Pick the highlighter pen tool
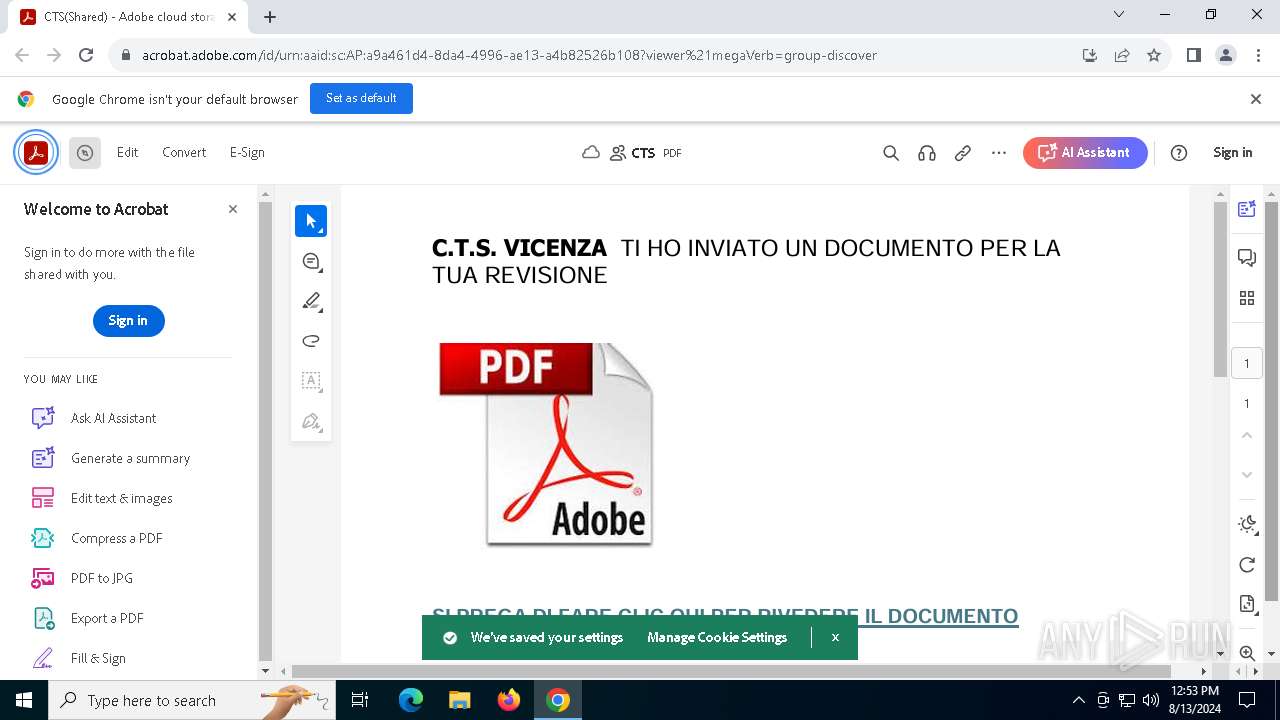1280x720 pixels. (311, 301)
